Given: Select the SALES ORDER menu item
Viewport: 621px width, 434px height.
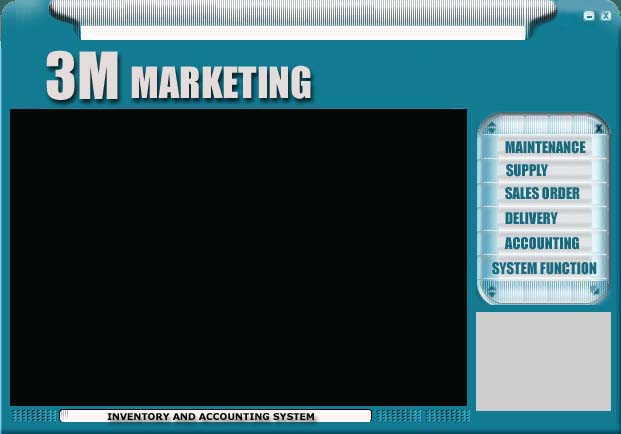Looking at the screenshot, I should coord(542,194).
